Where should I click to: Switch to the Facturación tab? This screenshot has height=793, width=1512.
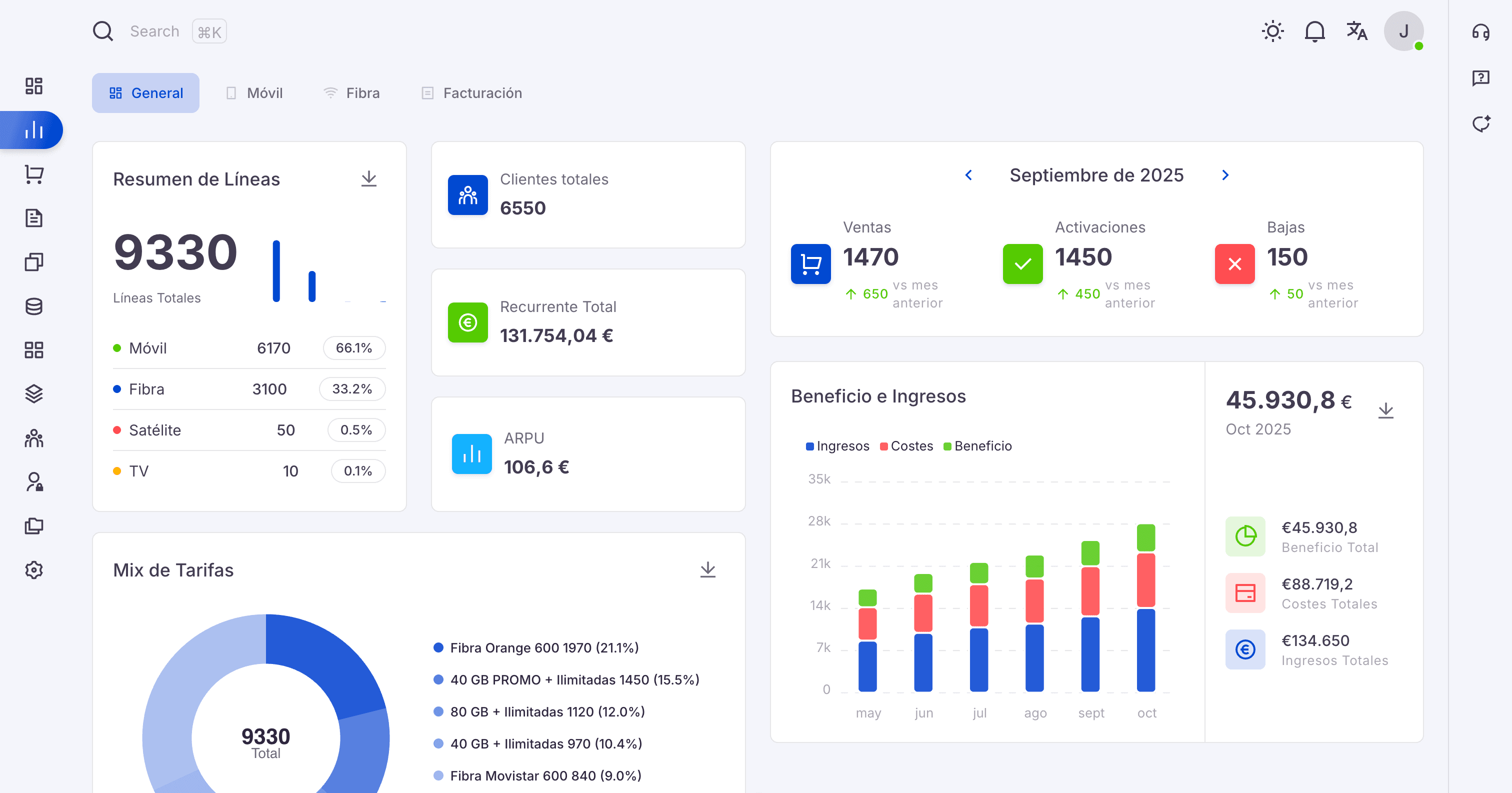click(x=471, y=92)
